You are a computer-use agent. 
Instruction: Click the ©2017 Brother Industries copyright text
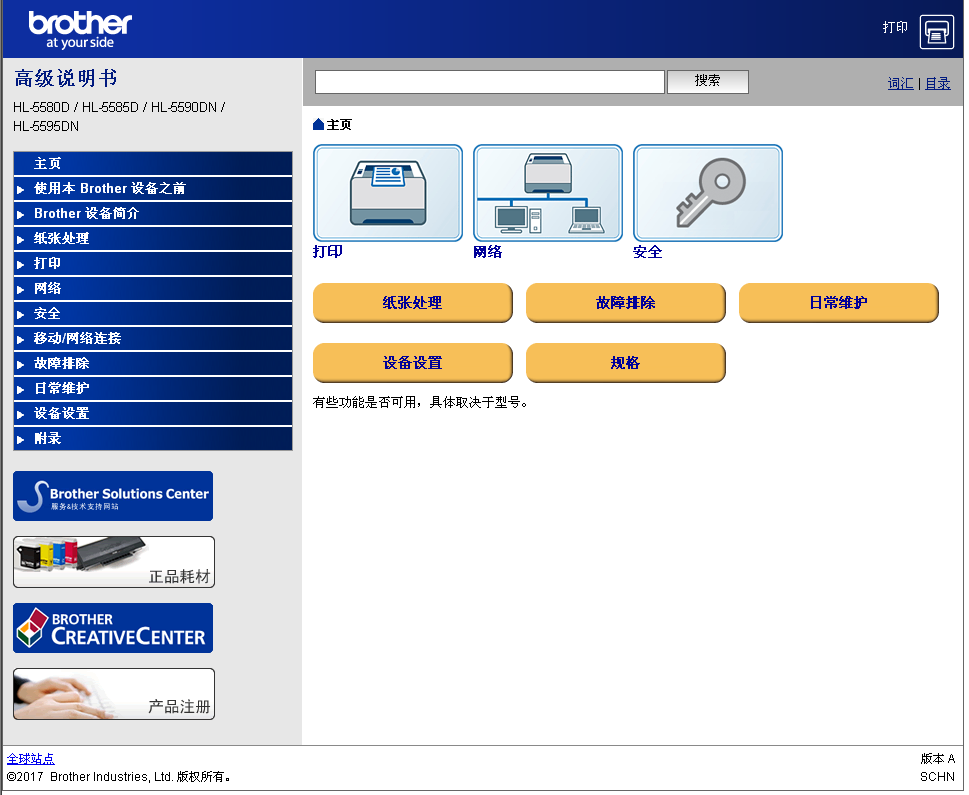click(x=119, y=776)
